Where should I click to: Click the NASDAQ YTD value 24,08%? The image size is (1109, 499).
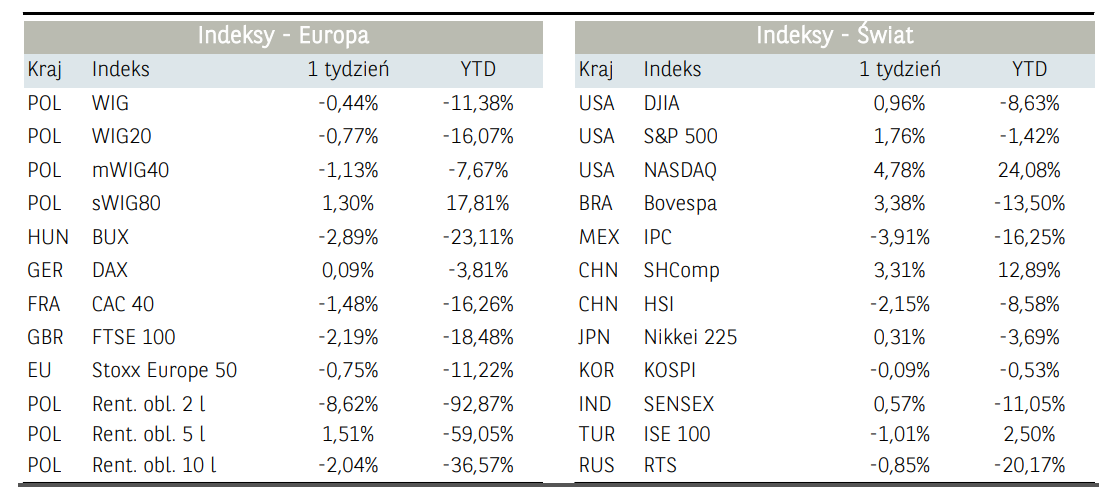click(1029, 170)
